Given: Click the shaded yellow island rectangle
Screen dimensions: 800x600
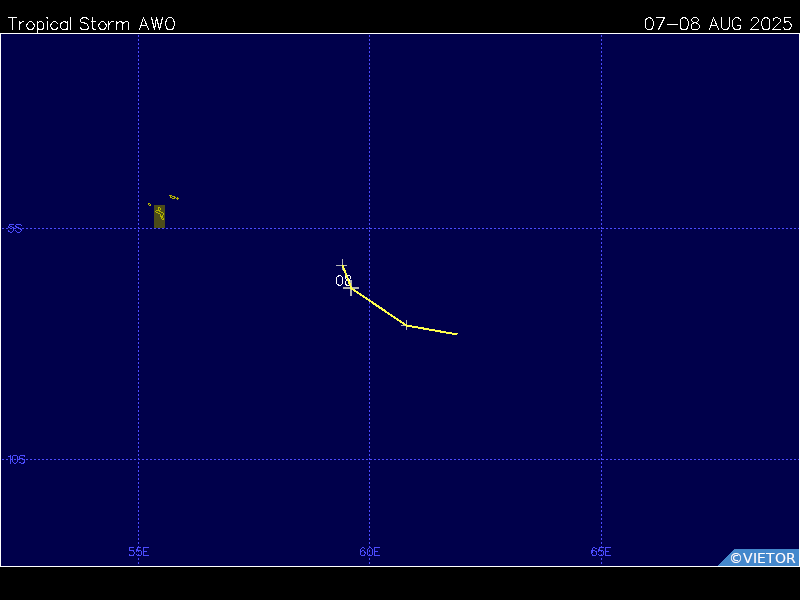Looking at the screenshot, I should [x=159, y=216].
